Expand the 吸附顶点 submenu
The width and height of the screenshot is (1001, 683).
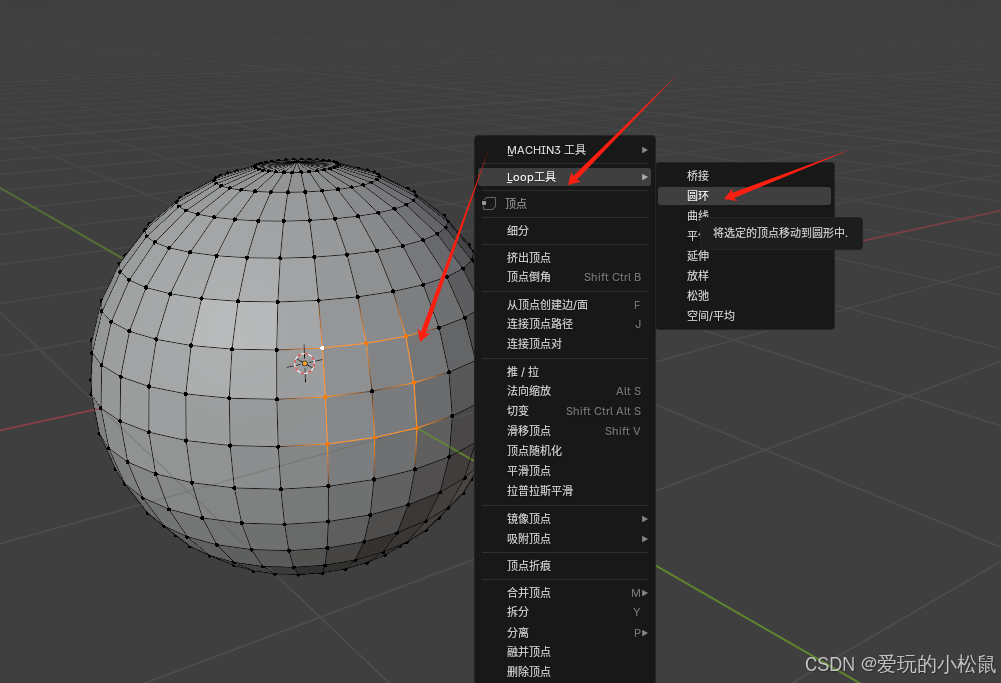[x=564, y=539]
